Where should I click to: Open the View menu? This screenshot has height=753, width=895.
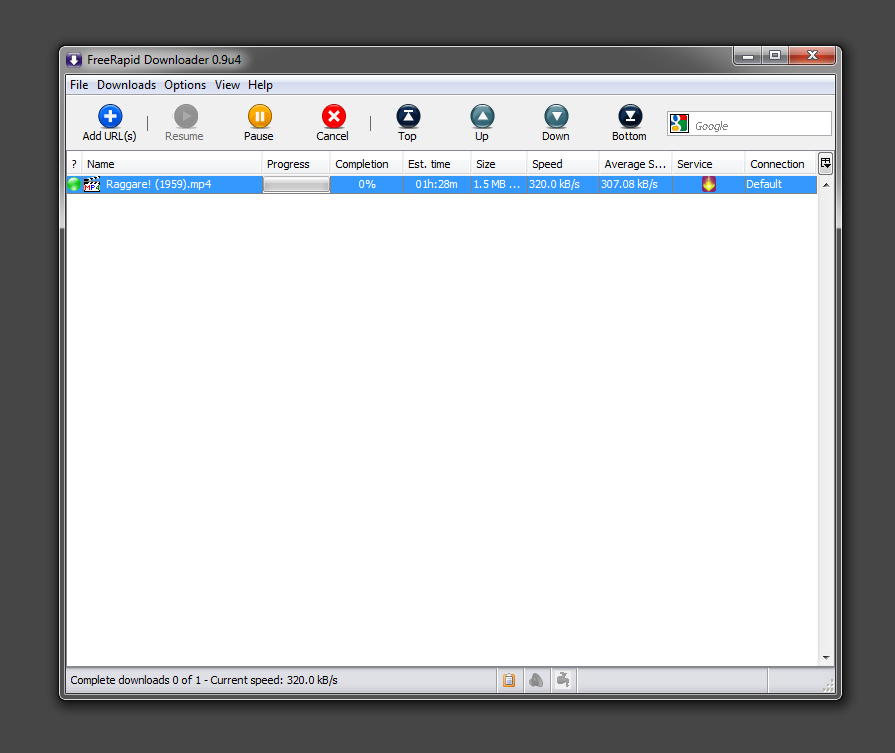(x=227, y=85)
